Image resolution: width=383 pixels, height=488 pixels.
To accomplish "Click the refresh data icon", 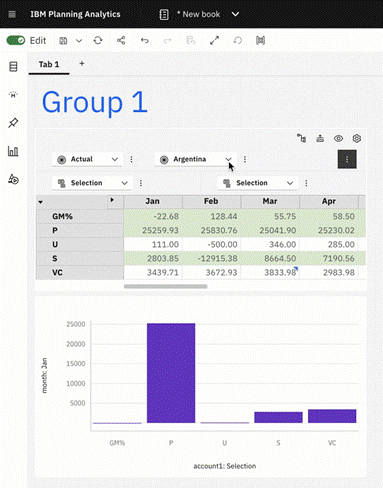I will (98, 41).
